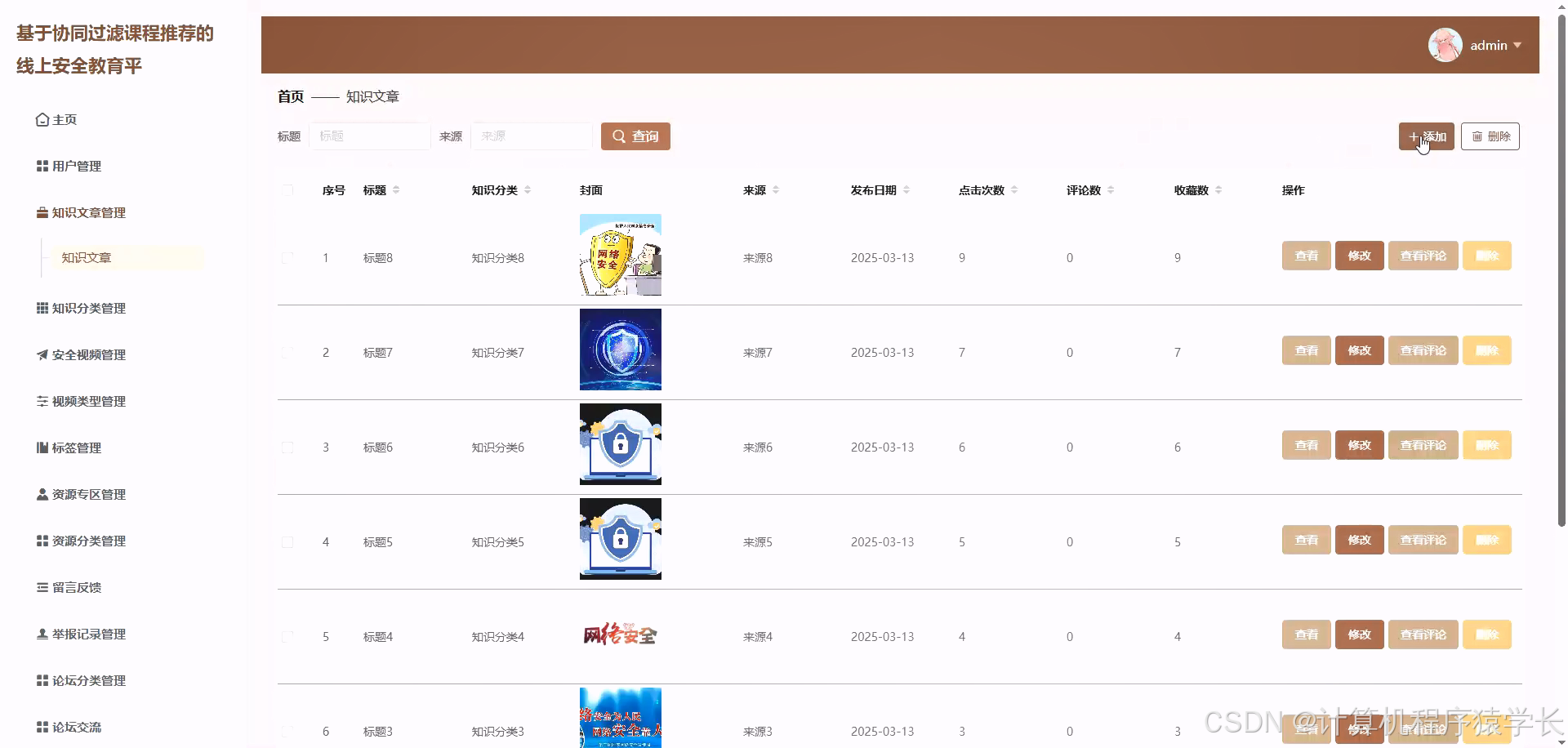Open 标签管理 from the sidebar

tap(77, 447)
